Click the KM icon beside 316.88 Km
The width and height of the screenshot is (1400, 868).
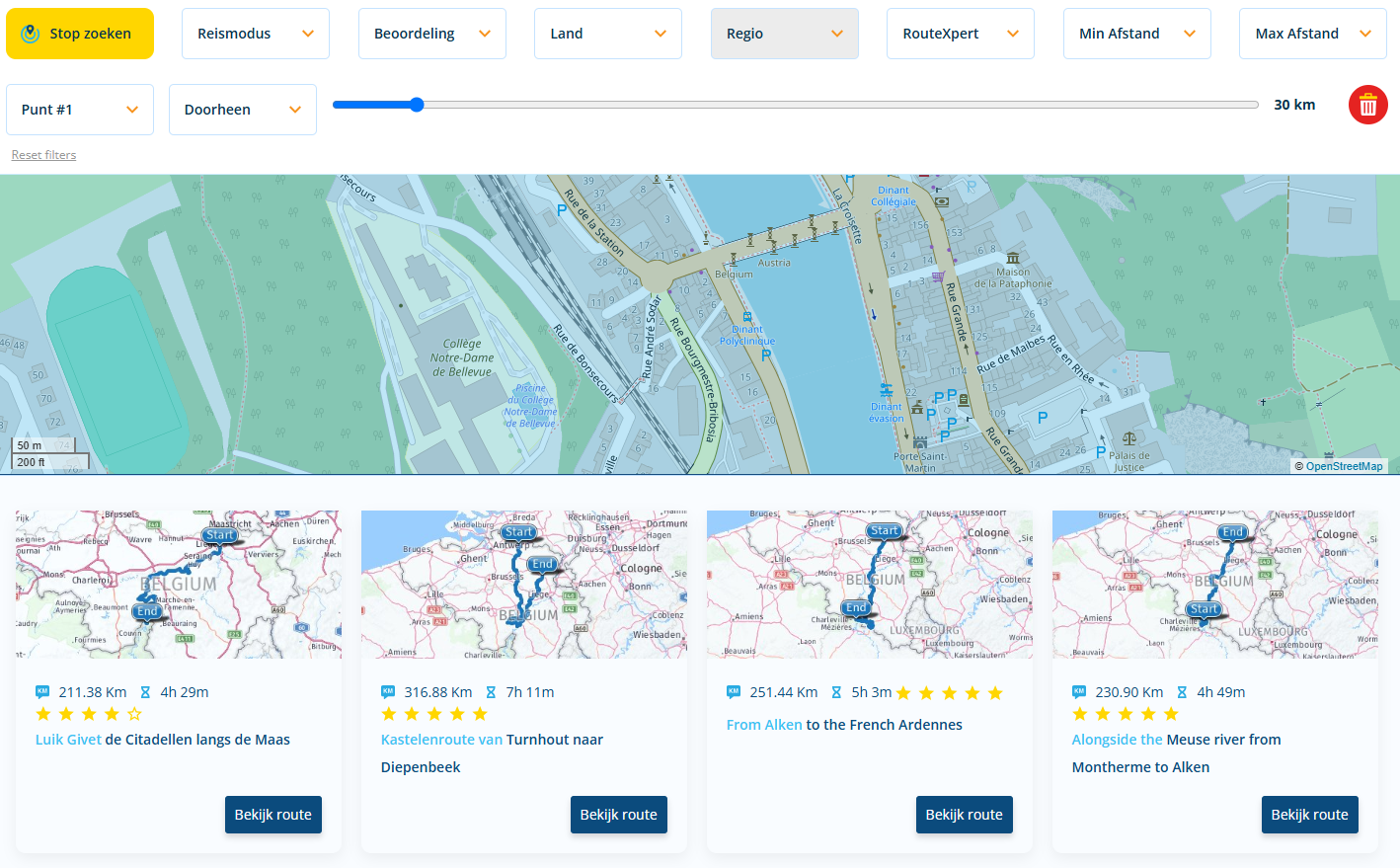[388, 692]
